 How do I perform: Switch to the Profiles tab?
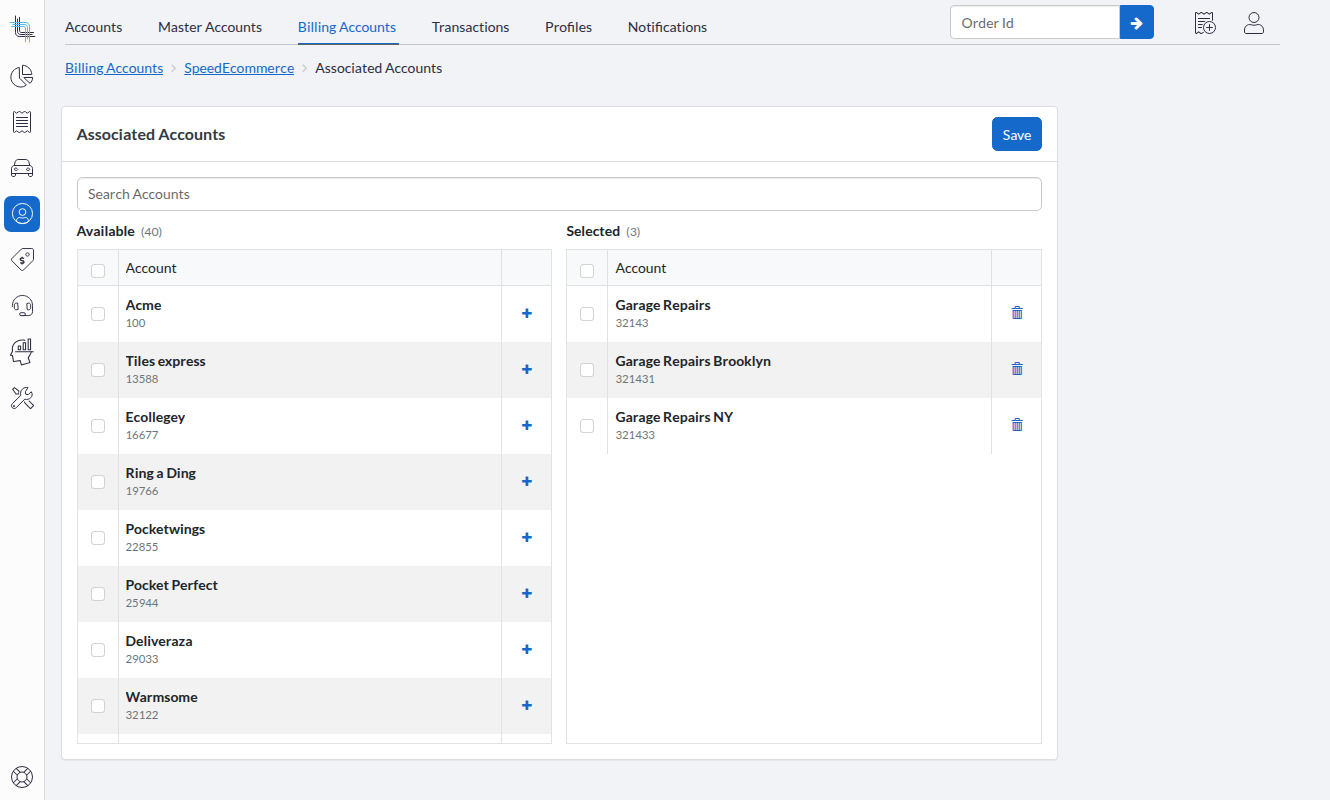click(x=568, y=27)
